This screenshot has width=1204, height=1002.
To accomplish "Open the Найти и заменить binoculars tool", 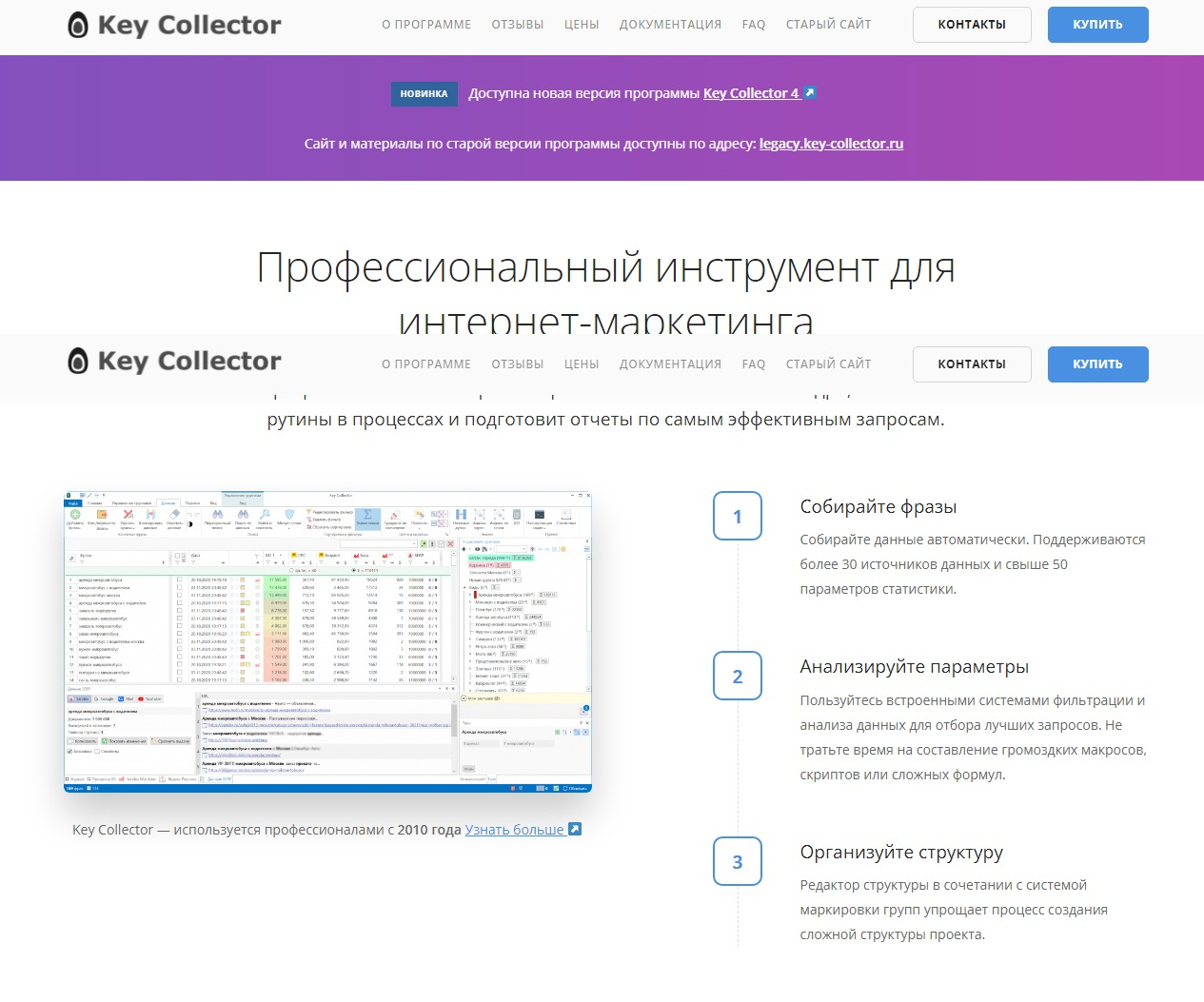I will pyautogui.click(x=264, y=515).
